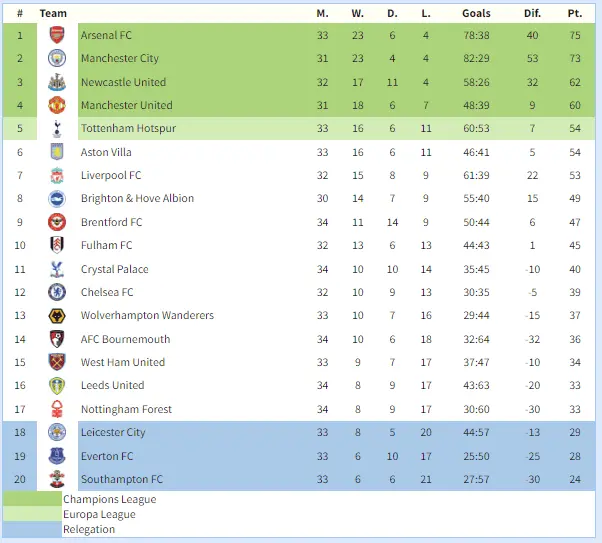This screenshot has height=543, width=602.
Task: Click the Team column header
Action: click(x=53, y=13)
